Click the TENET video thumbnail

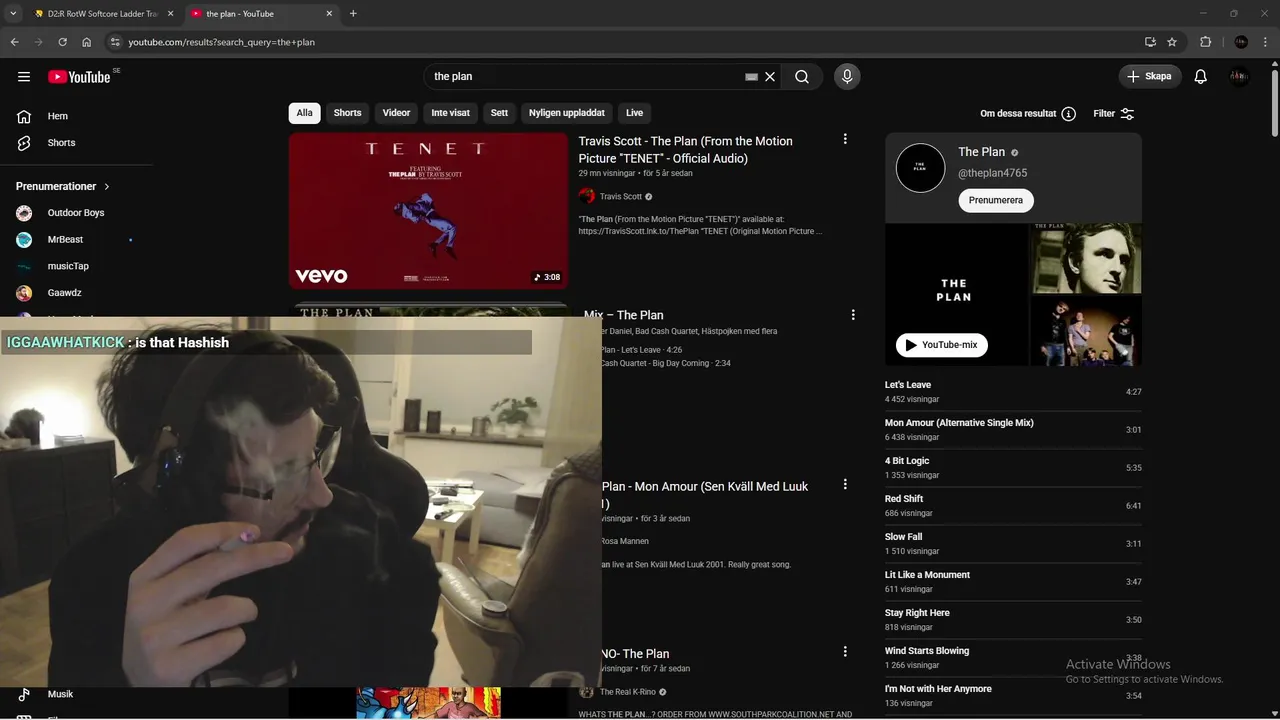(428, 211)
